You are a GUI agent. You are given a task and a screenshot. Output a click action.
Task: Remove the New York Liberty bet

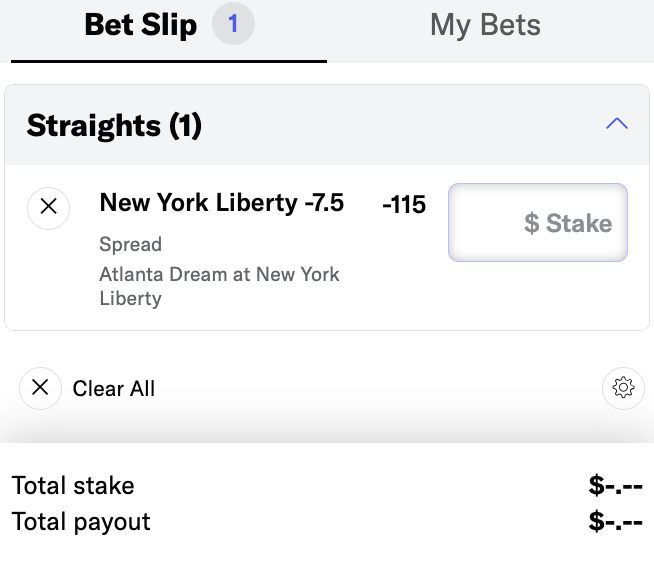(48, 208)
